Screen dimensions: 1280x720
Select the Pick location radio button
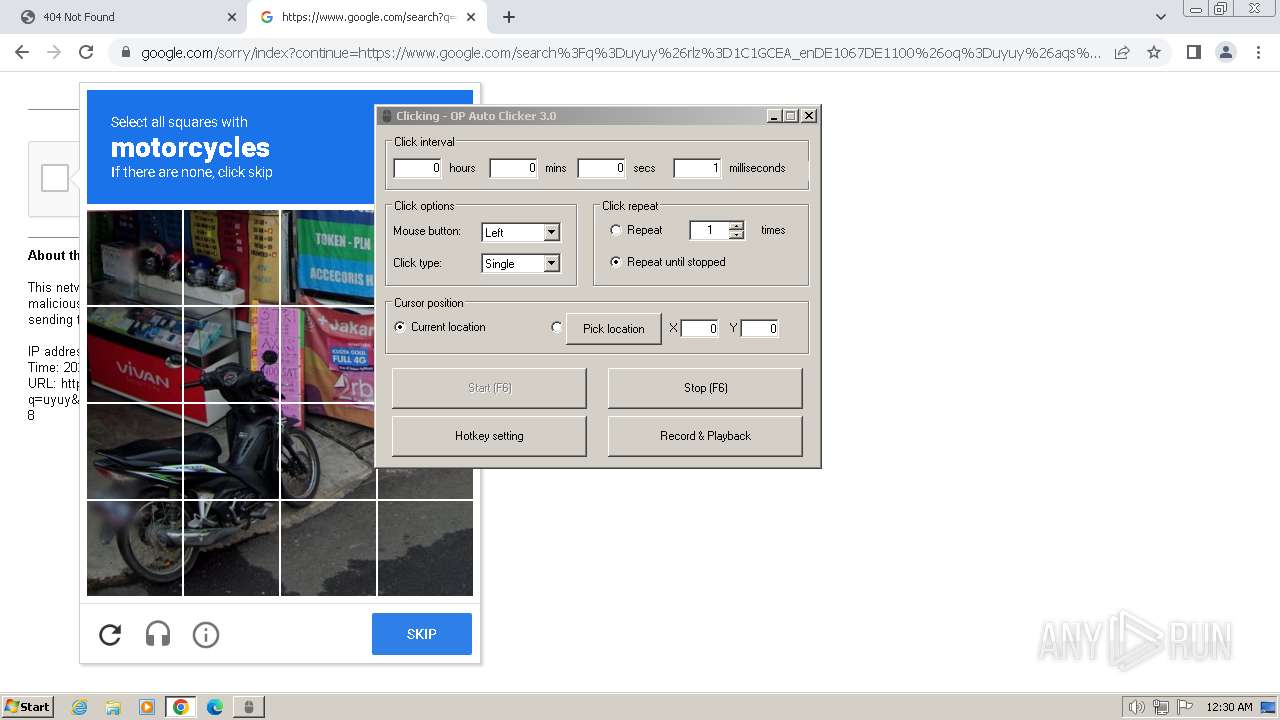click(x=557, y=327)
